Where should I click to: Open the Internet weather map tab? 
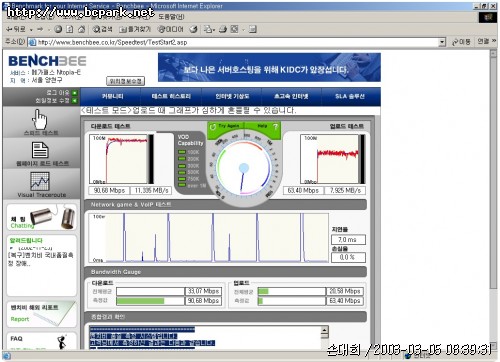click(x=232, y=96)
